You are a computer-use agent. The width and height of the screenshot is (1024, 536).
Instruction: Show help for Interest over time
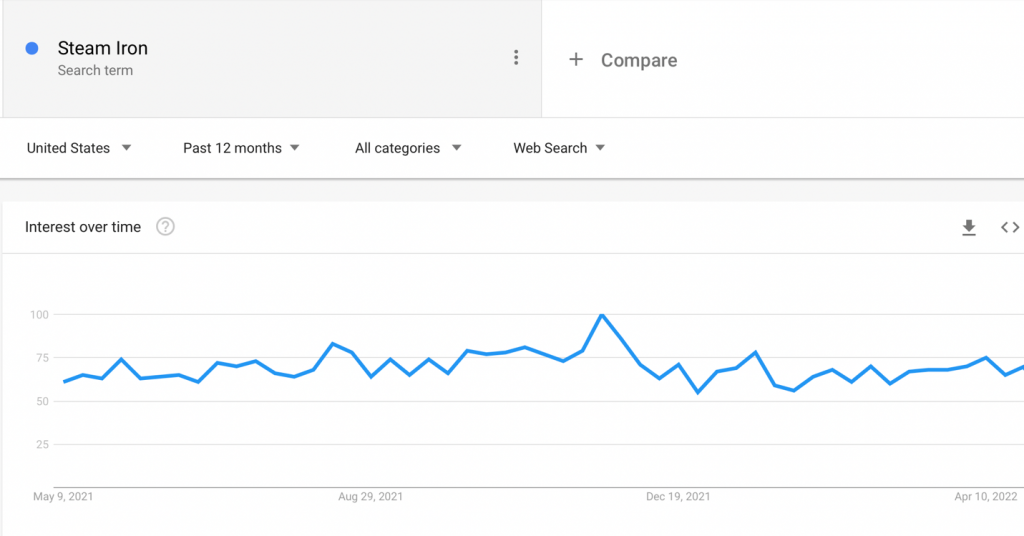pos(165,227)
